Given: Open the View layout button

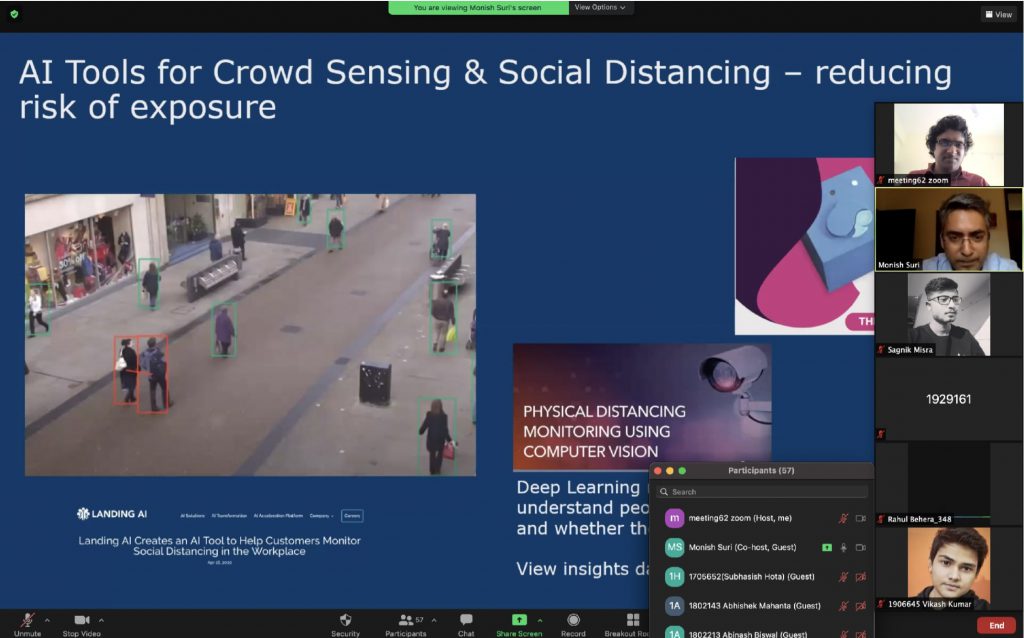Looking at the screenshot, I should [999, 14].
